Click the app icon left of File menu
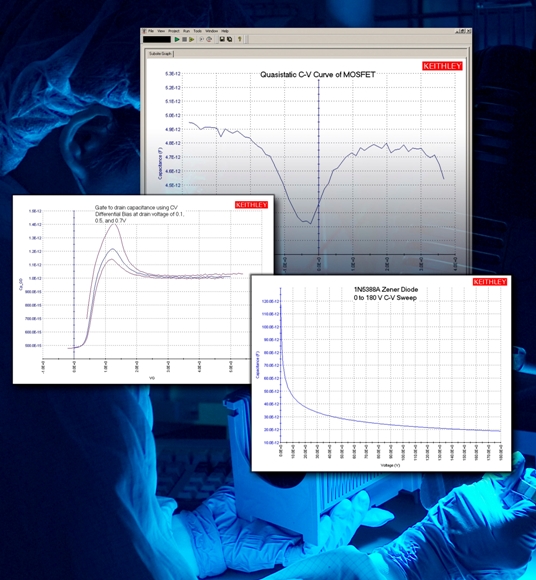The width and height of the screenshot is (536, 580). [x=144, y=31]
